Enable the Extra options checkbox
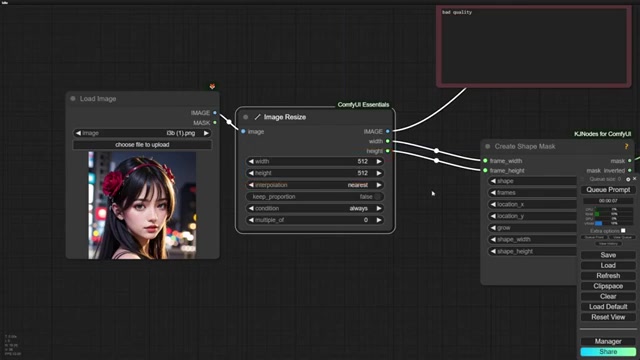Viewport: 640px width, 360px height. (623, 231)
